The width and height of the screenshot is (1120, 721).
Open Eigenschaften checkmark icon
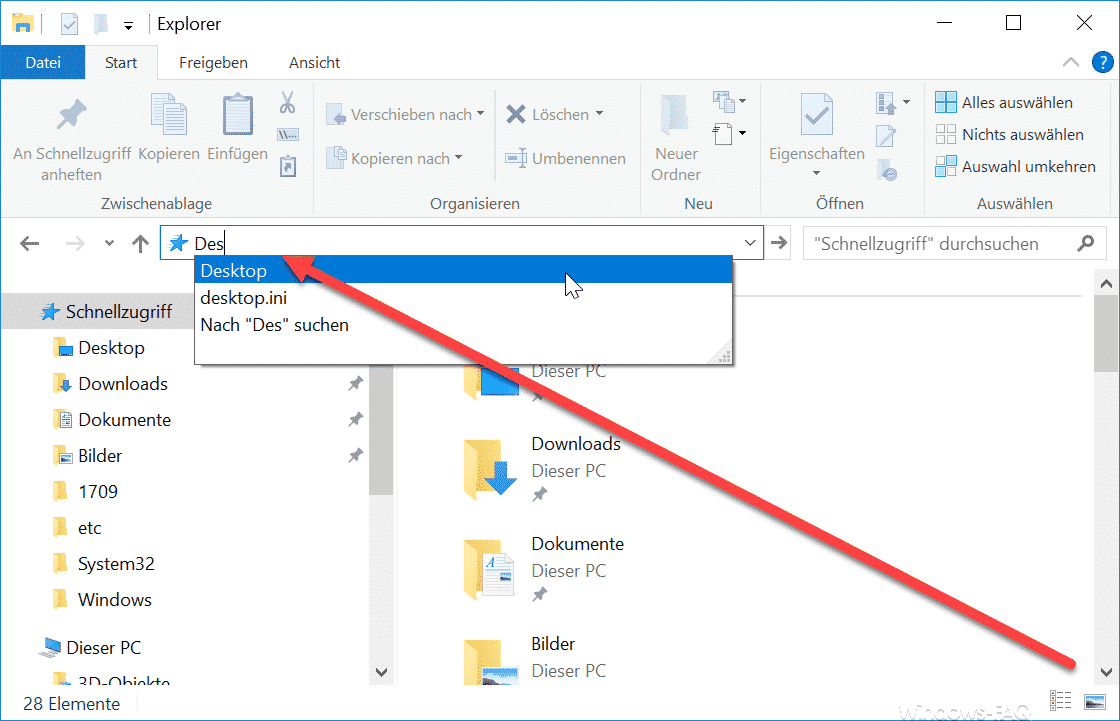coord(816,116)
